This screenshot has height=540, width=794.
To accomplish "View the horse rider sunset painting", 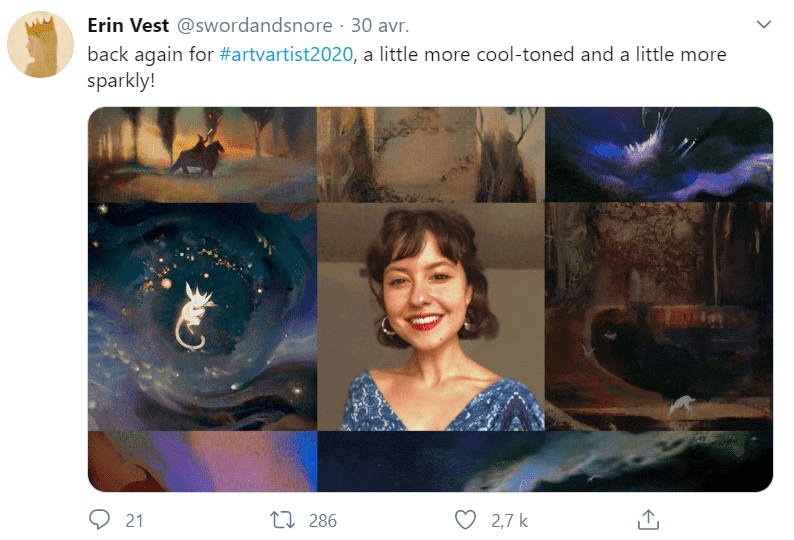I will pyautogui.click(x=202, y=155).
